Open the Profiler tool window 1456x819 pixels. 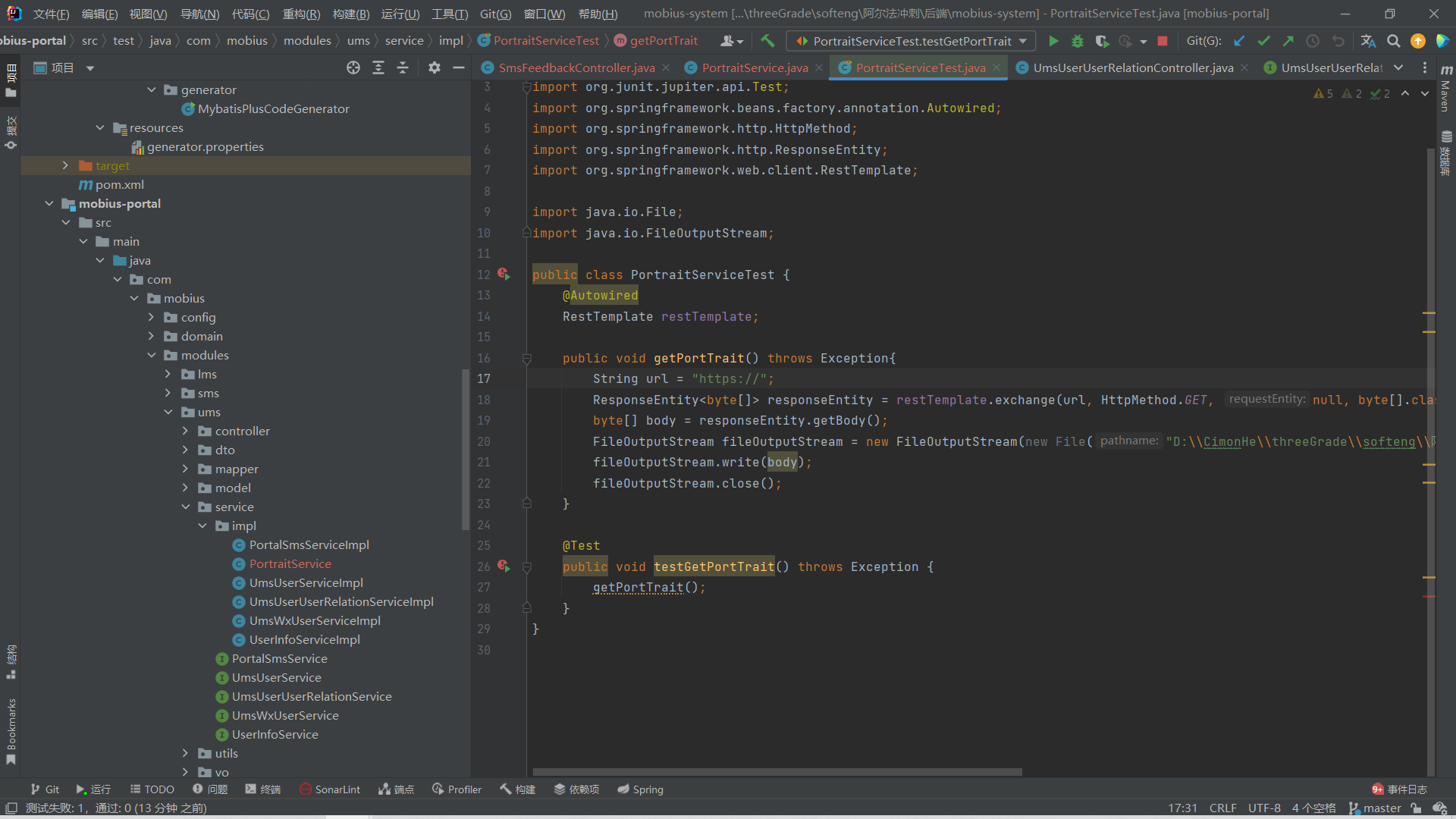tap(457, 789)
